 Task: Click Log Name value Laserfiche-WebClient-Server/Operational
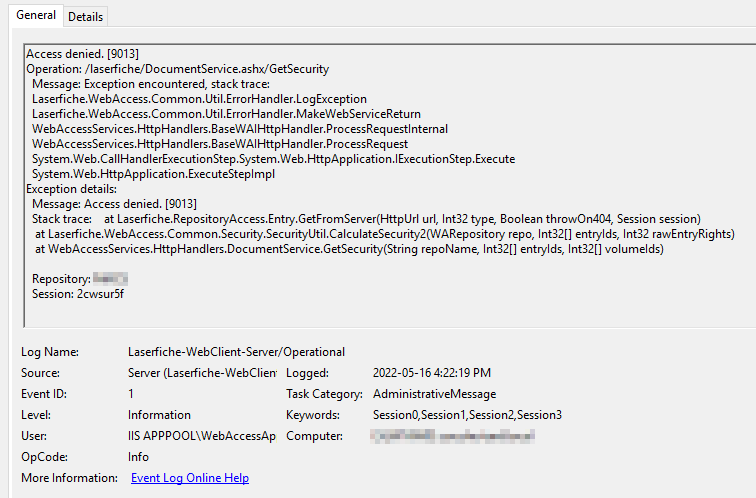point(236,352)
